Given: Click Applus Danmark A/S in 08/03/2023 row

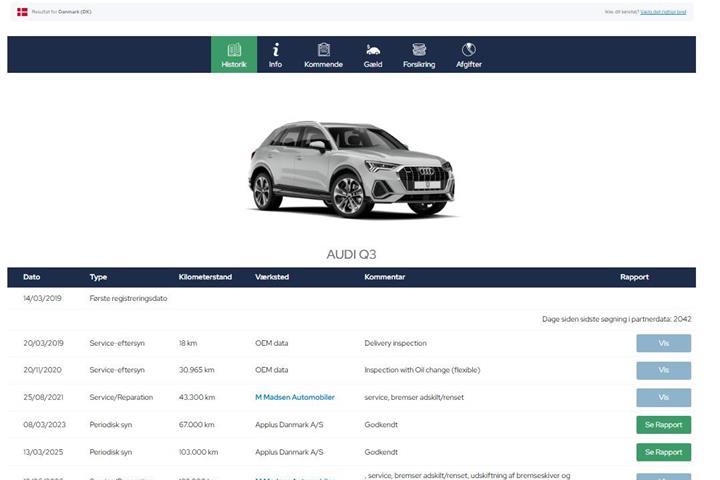Looking at the screenshot, I should (x=289, y=425).
